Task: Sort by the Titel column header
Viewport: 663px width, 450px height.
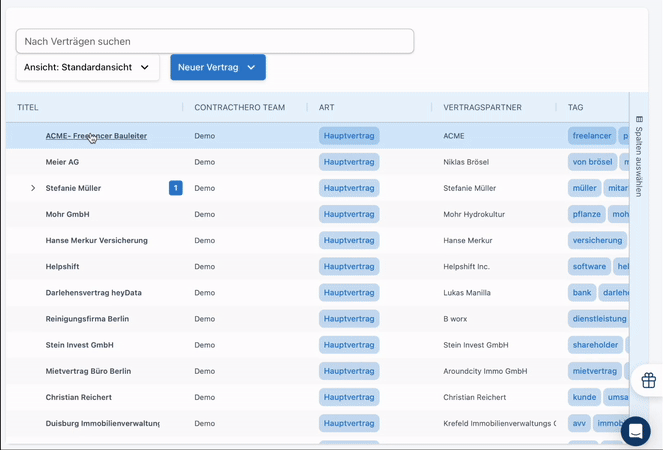Action: [x=28, y=107]
